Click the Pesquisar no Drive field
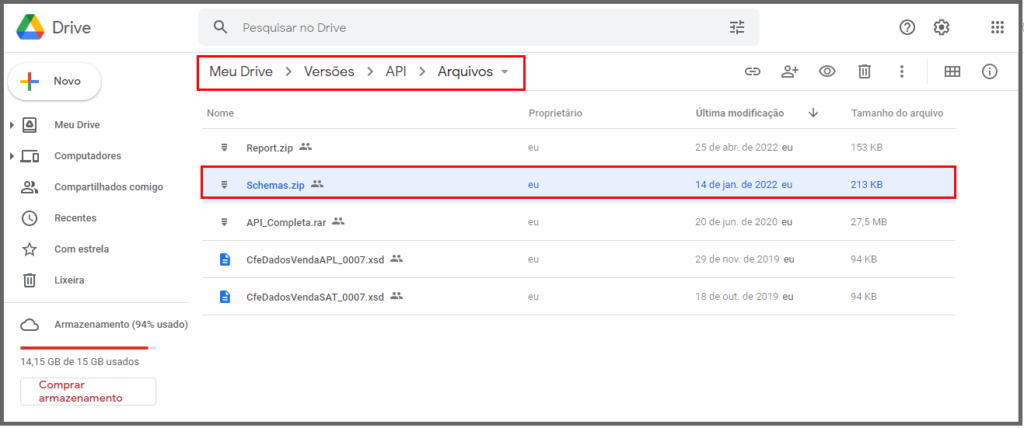Image resolution: width=1024 pixels, height=428 pixels. [470, 27]
